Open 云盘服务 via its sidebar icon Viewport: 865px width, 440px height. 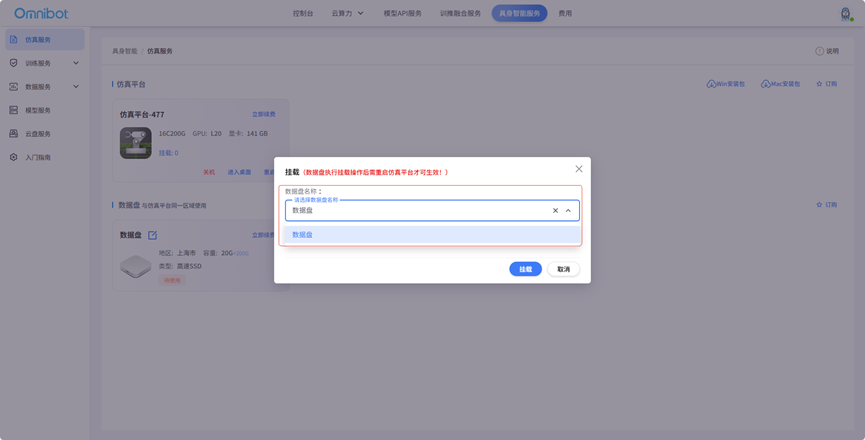pos(14,133)
